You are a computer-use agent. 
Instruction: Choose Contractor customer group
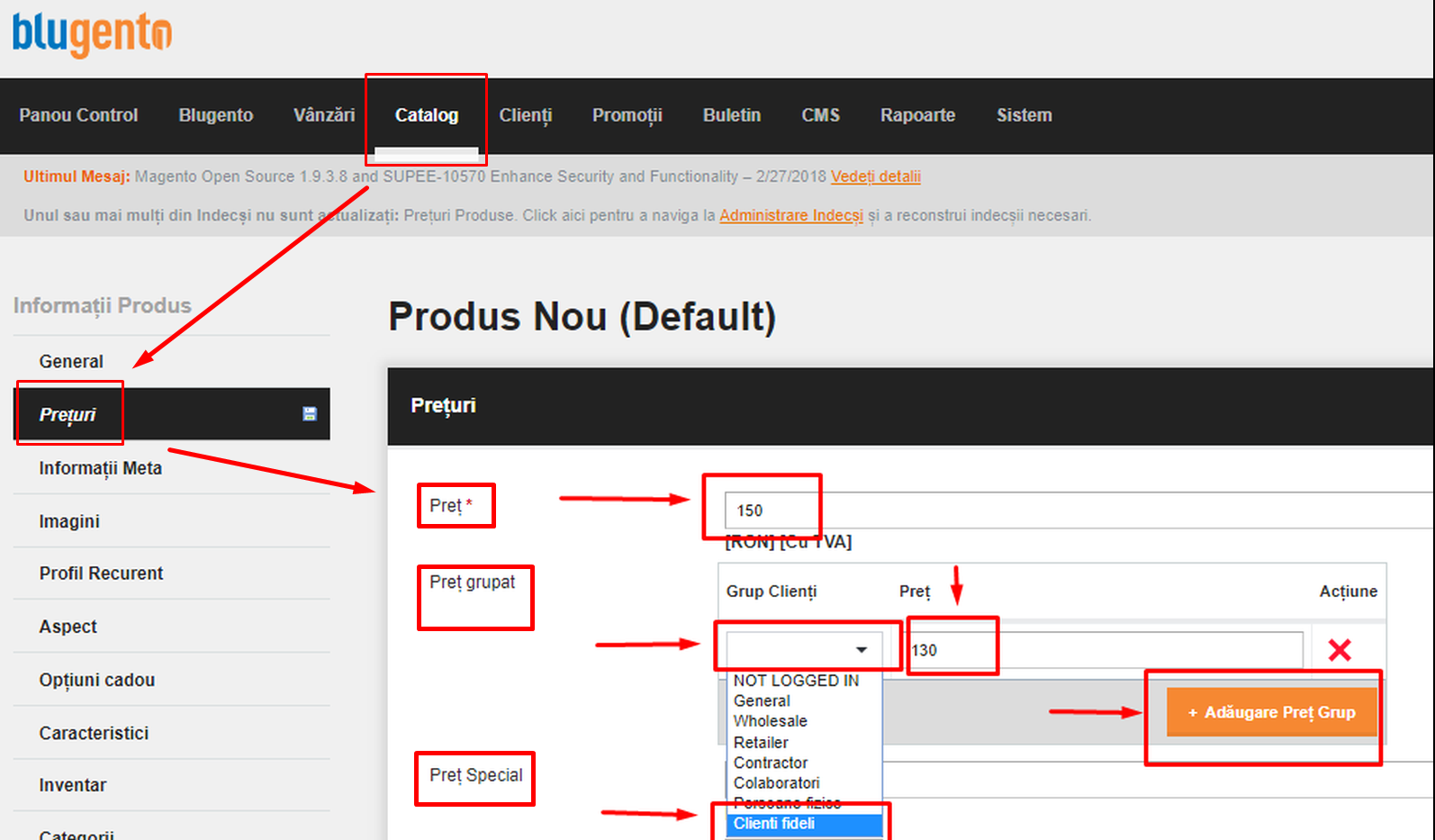[x=804, y=763]
